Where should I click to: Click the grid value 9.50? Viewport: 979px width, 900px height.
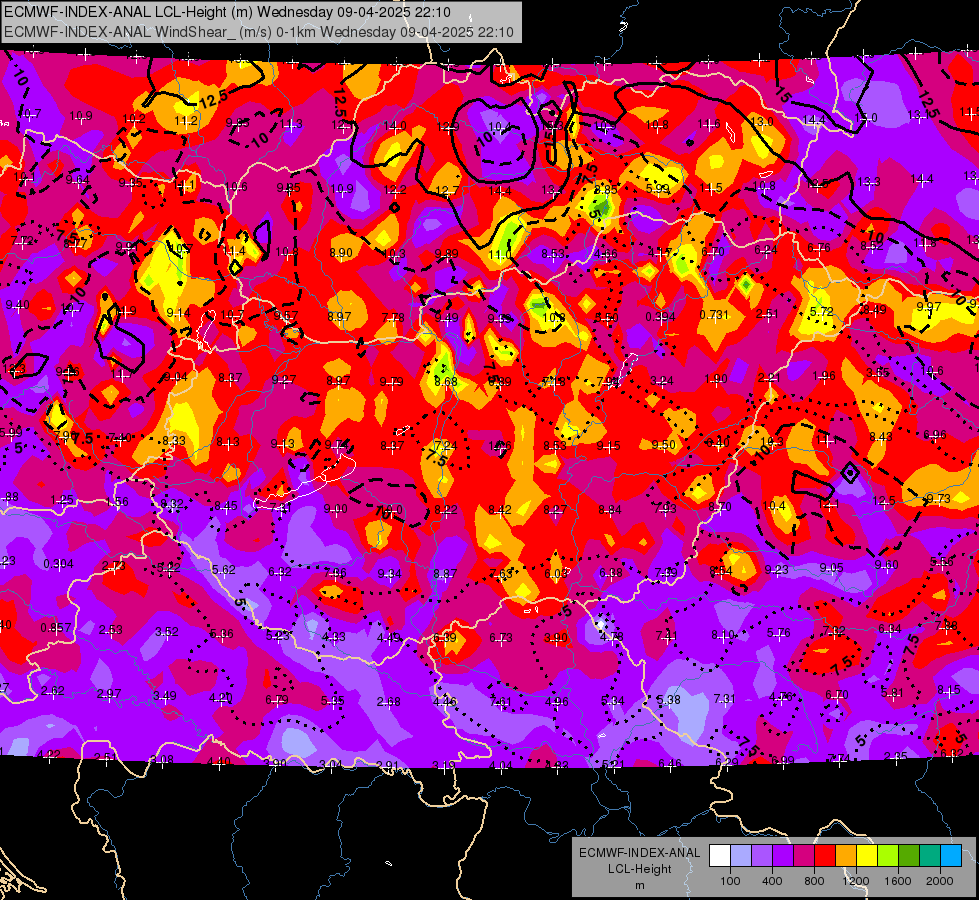664,445
